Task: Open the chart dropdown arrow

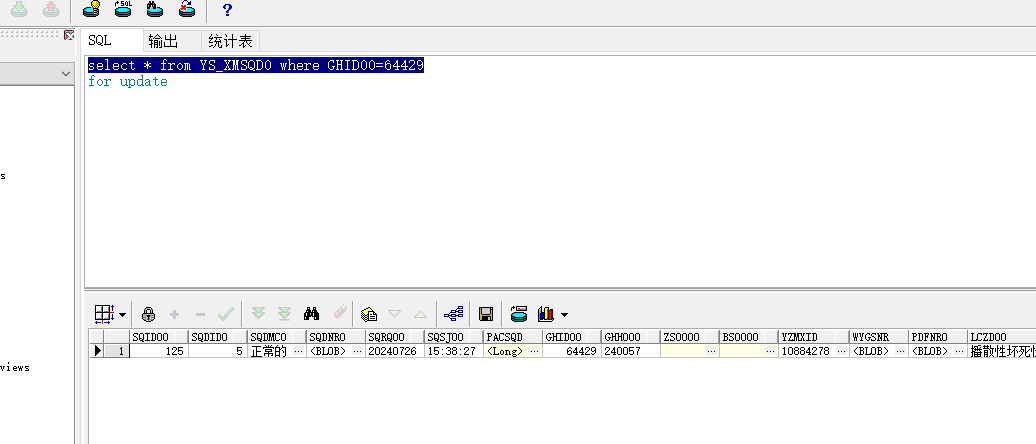Action: pos(564,315)
